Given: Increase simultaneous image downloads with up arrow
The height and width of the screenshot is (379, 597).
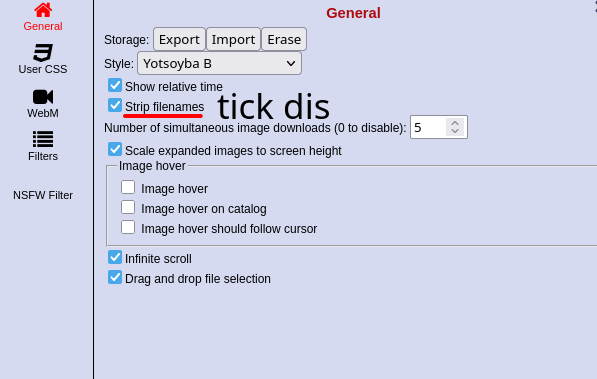Looking at the screenshot, I should pos(455,123).
